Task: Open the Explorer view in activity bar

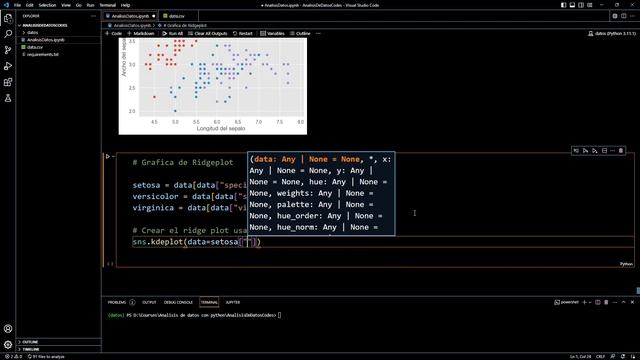Action: 8,18
